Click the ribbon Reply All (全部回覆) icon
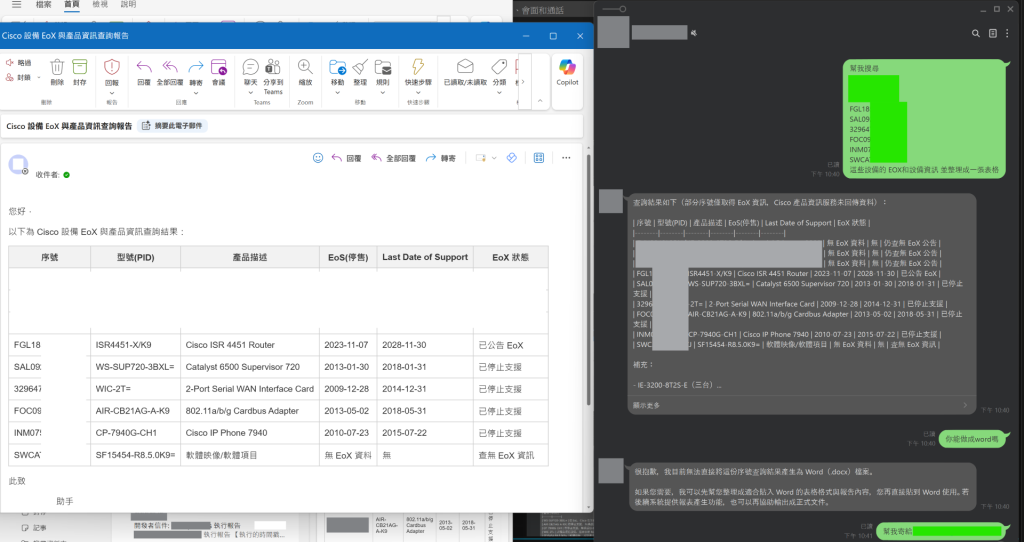1024x542 pixels. (170, 67)
